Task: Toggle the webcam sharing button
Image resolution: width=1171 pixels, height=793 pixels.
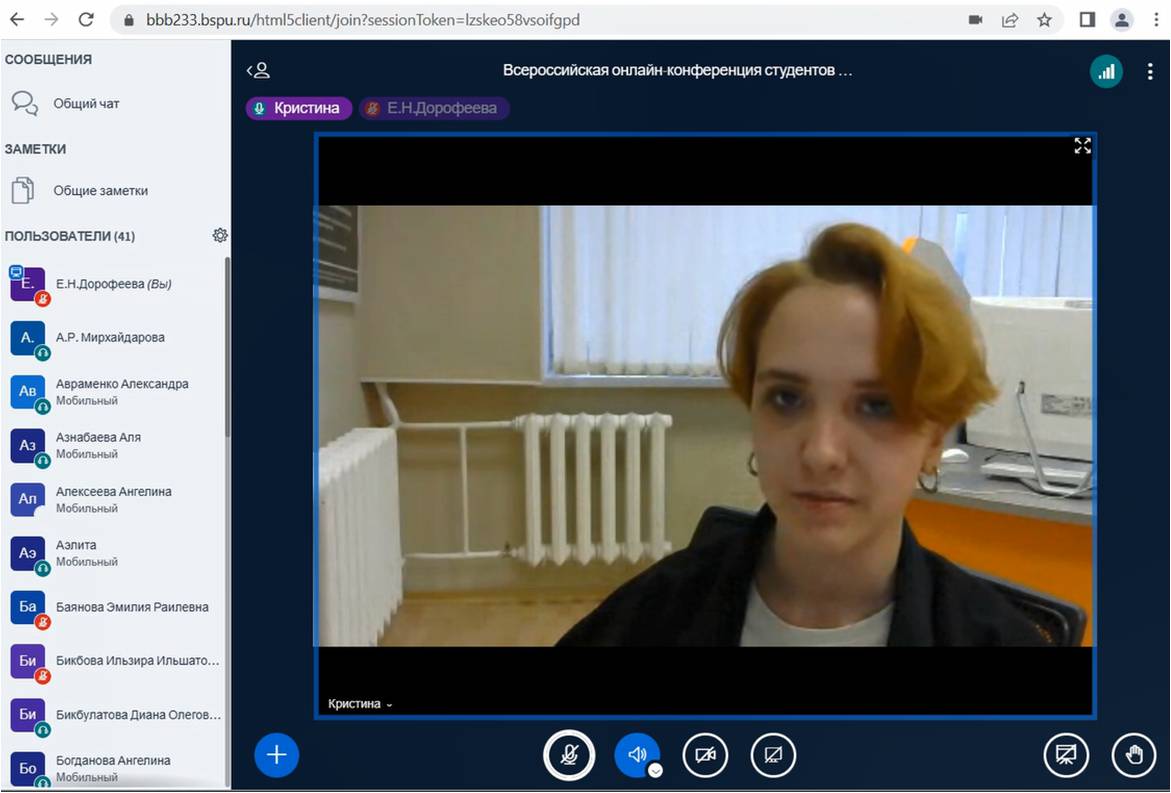Action: tap(705, 755)
